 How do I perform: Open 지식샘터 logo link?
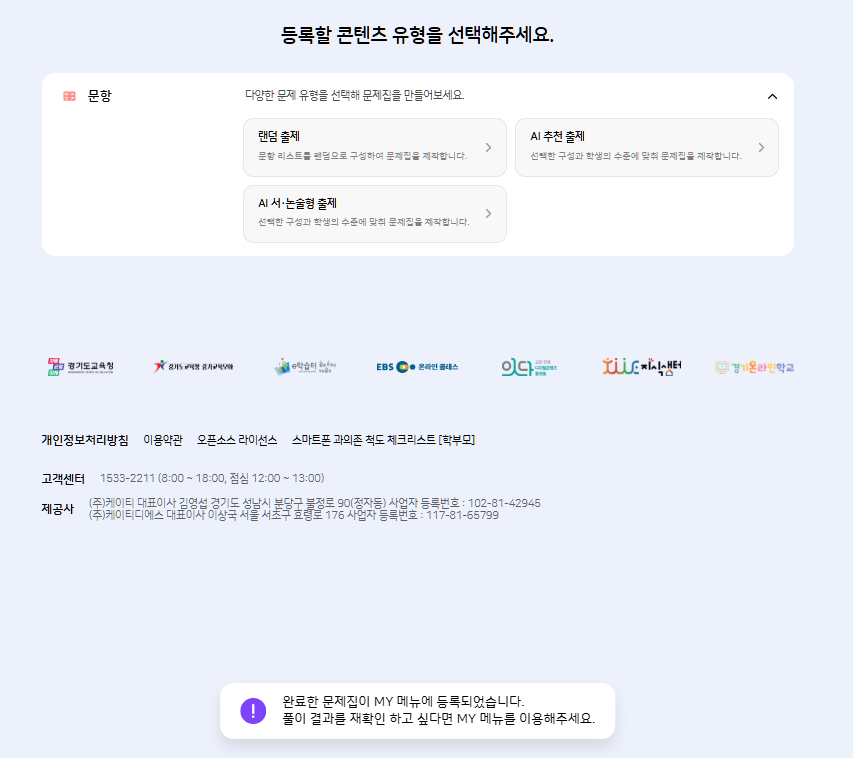(x=641, y=367)
